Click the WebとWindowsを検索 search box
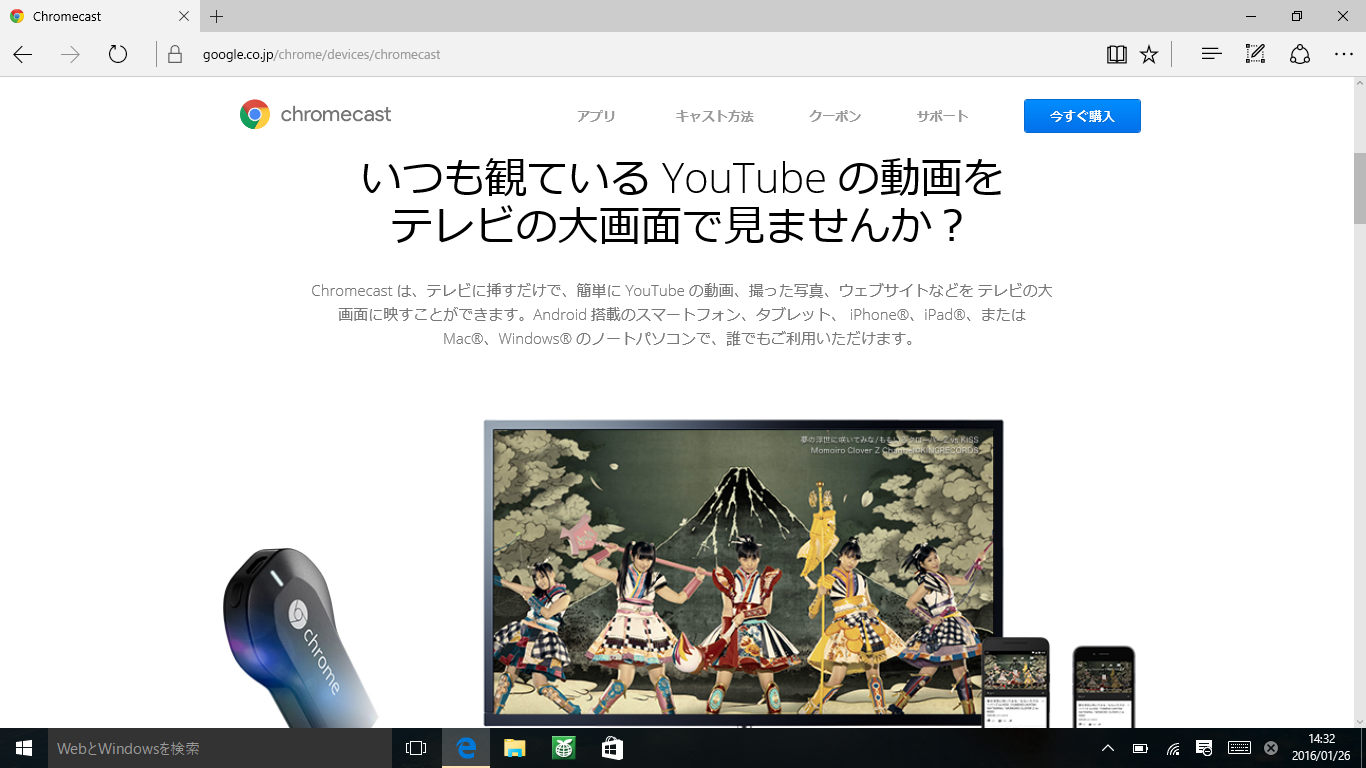The width and height of the screenshot is (1366, 768). click(220, 748)
